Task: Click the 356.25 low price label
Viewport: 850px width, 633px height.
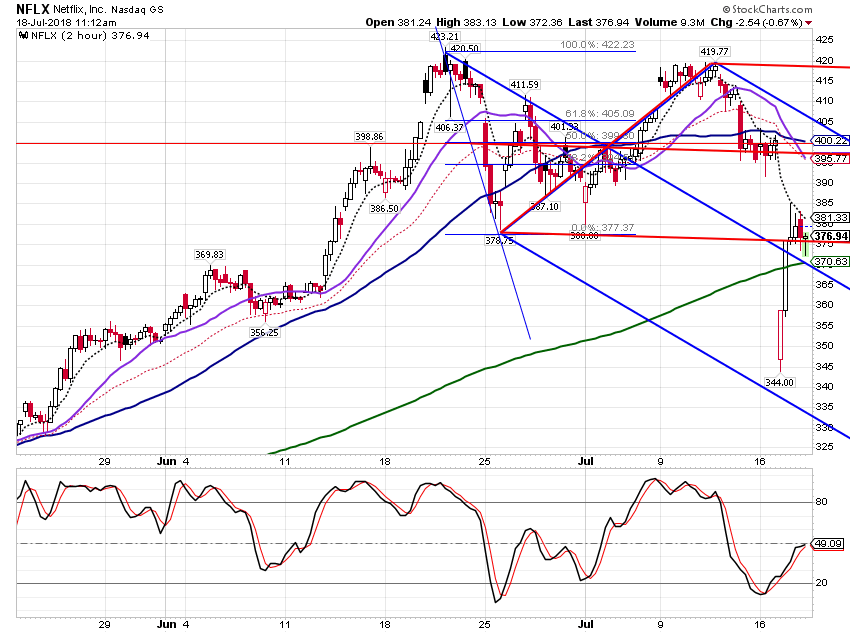Action: tap(265, 332)
